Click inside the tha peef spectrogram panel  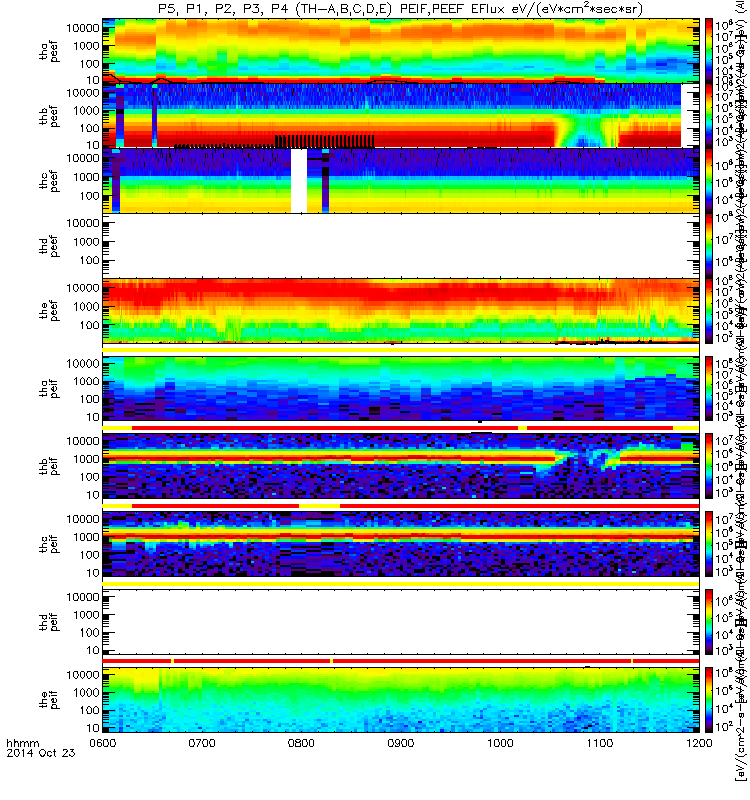tap(401, 51)
